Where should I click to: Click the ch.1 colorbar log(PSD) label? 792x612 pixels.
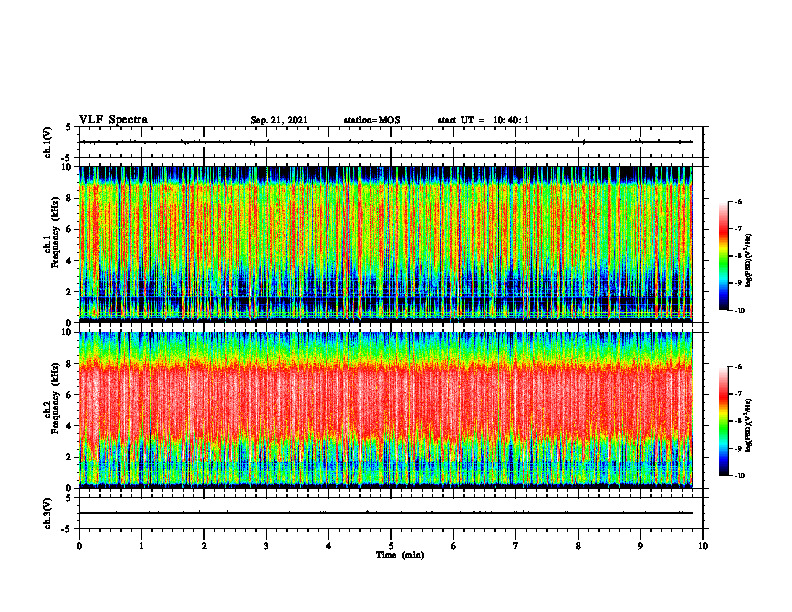pyautogui.click(x=749, y=260)
